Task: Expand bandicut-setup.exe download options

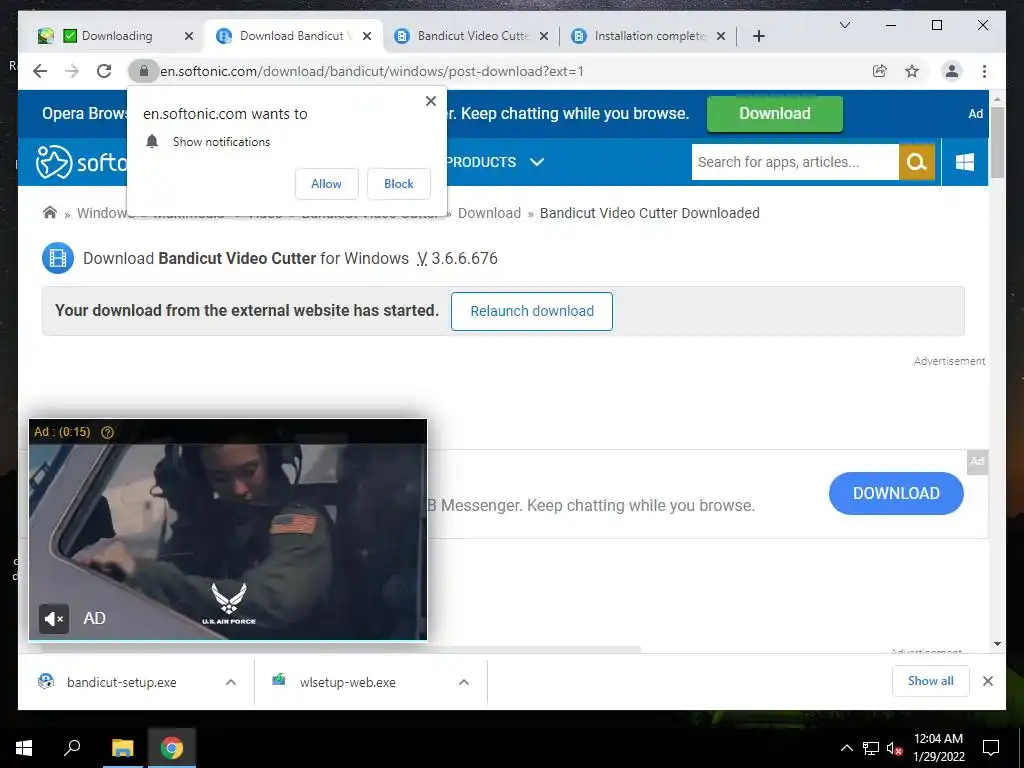Action: (231, 682)
